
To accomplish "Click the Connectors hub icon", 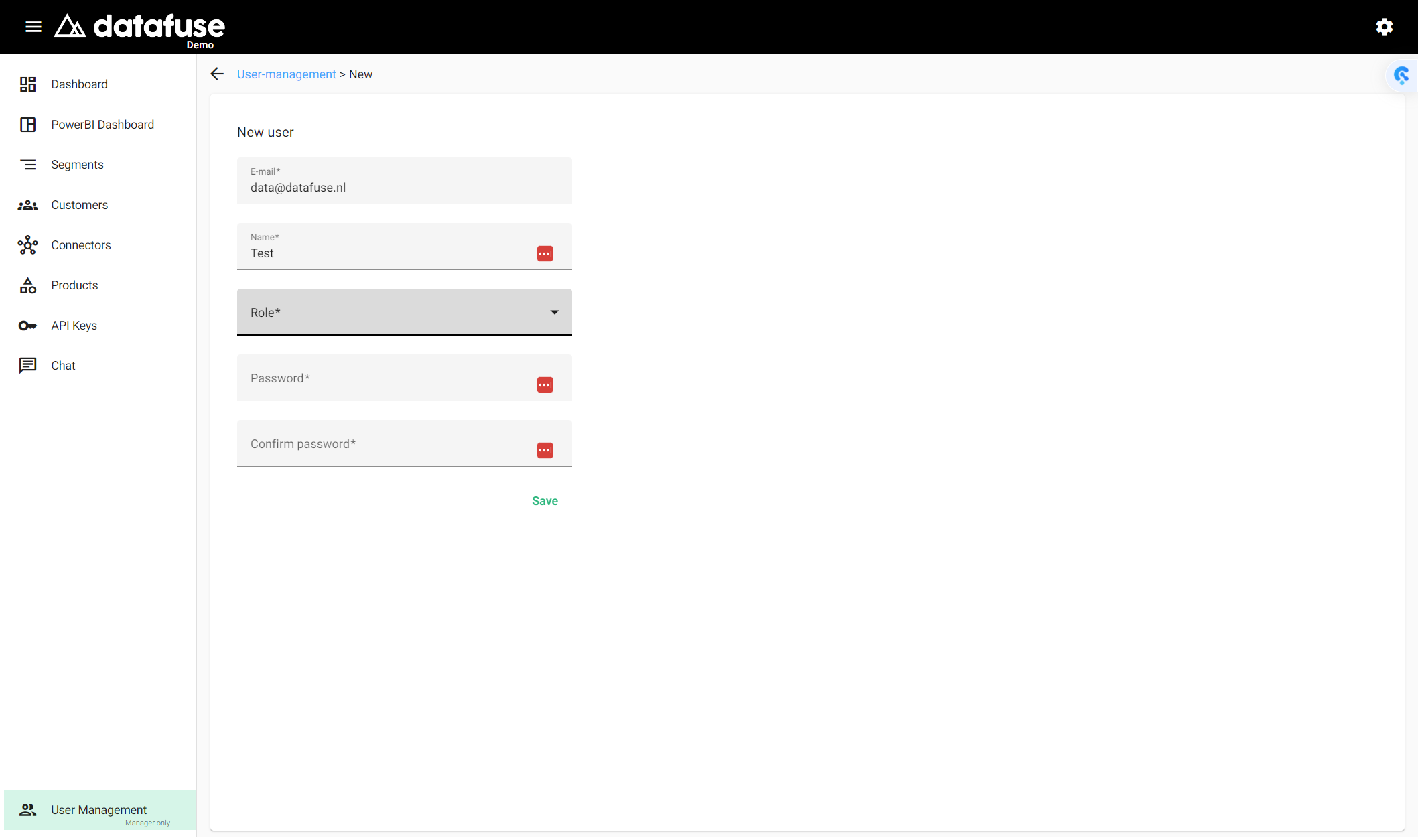I will pyautogui.click(x=27, y=245).
